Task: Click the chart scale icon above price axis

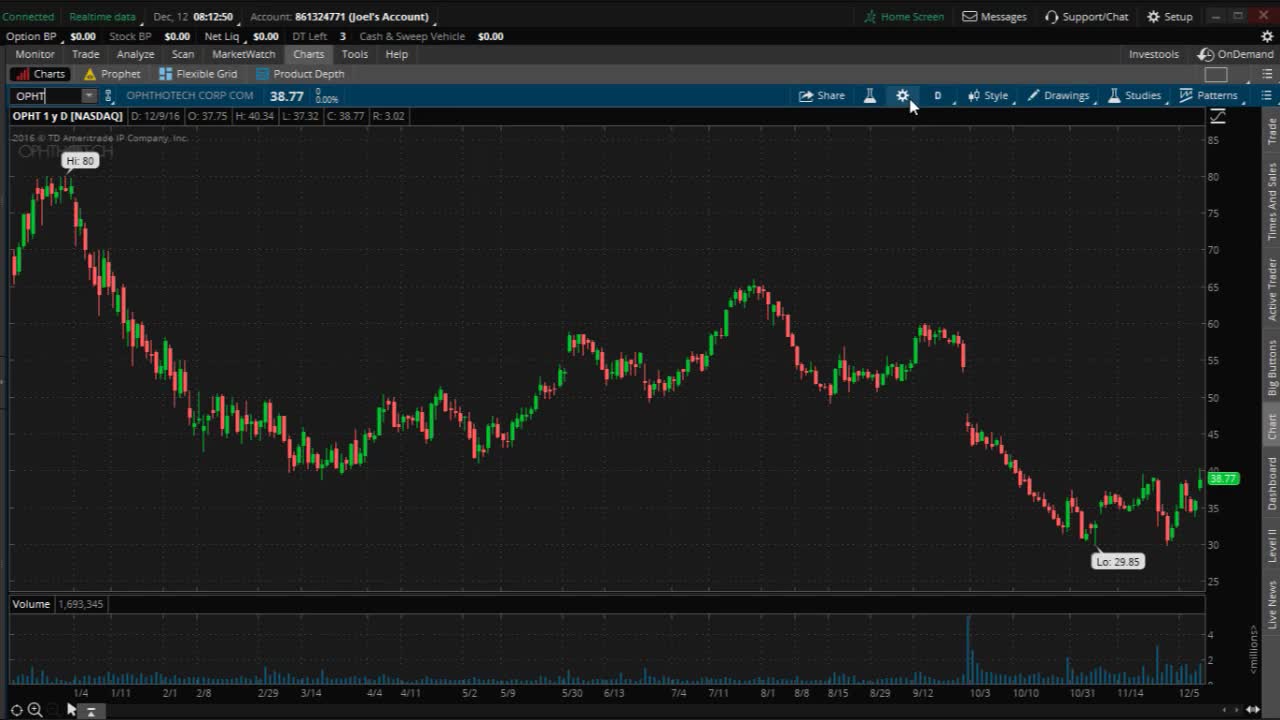Action: [x=1218, y=117]
